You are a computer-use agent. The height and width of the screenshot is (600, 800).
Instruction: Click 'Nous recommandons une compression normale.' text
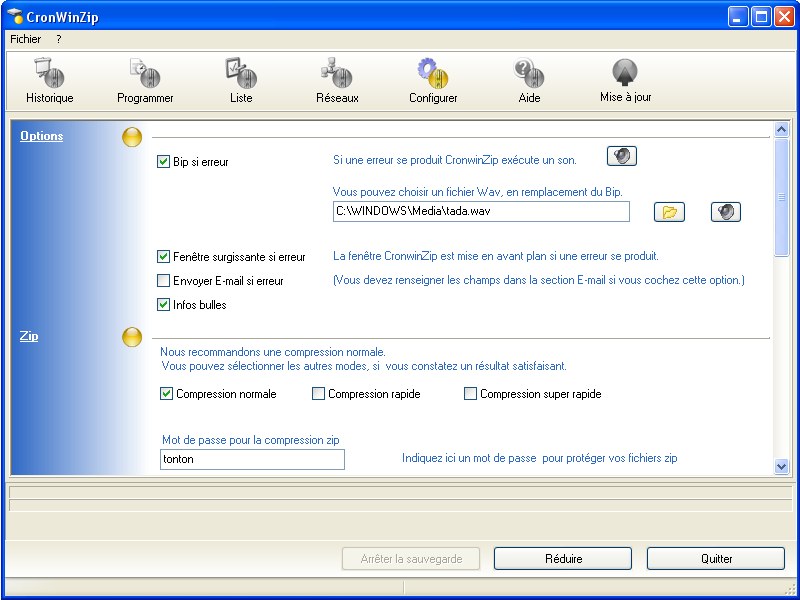273,352
